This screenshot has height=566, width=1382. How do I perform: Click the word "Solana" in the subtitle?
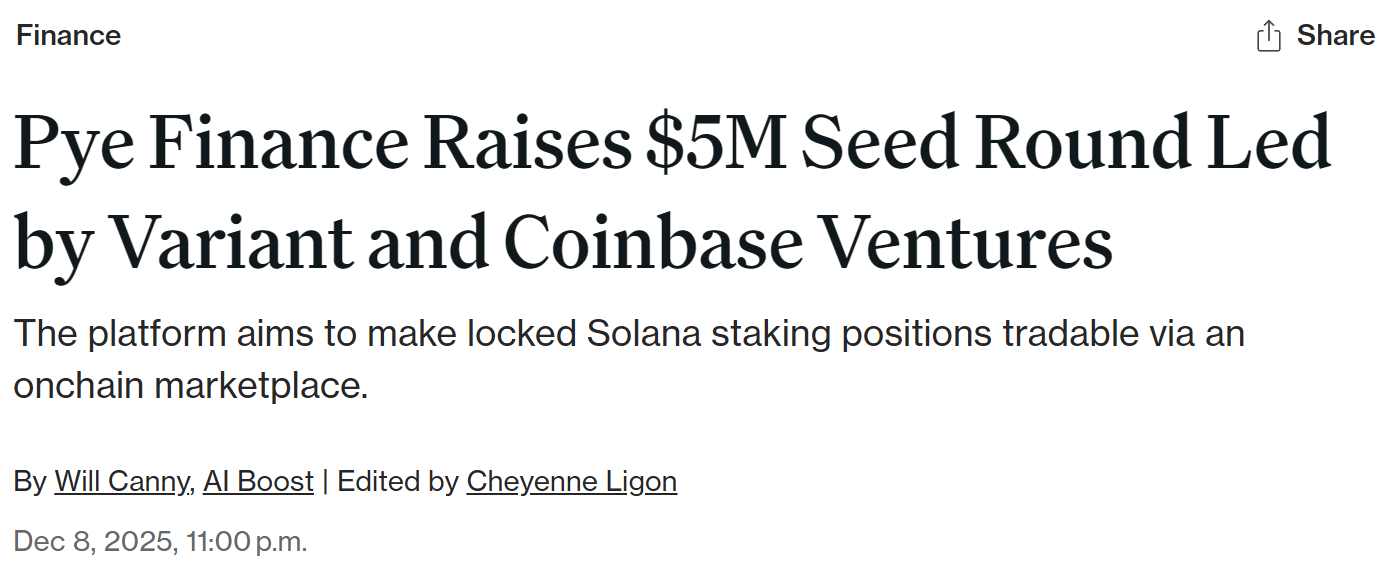[644, 333]
